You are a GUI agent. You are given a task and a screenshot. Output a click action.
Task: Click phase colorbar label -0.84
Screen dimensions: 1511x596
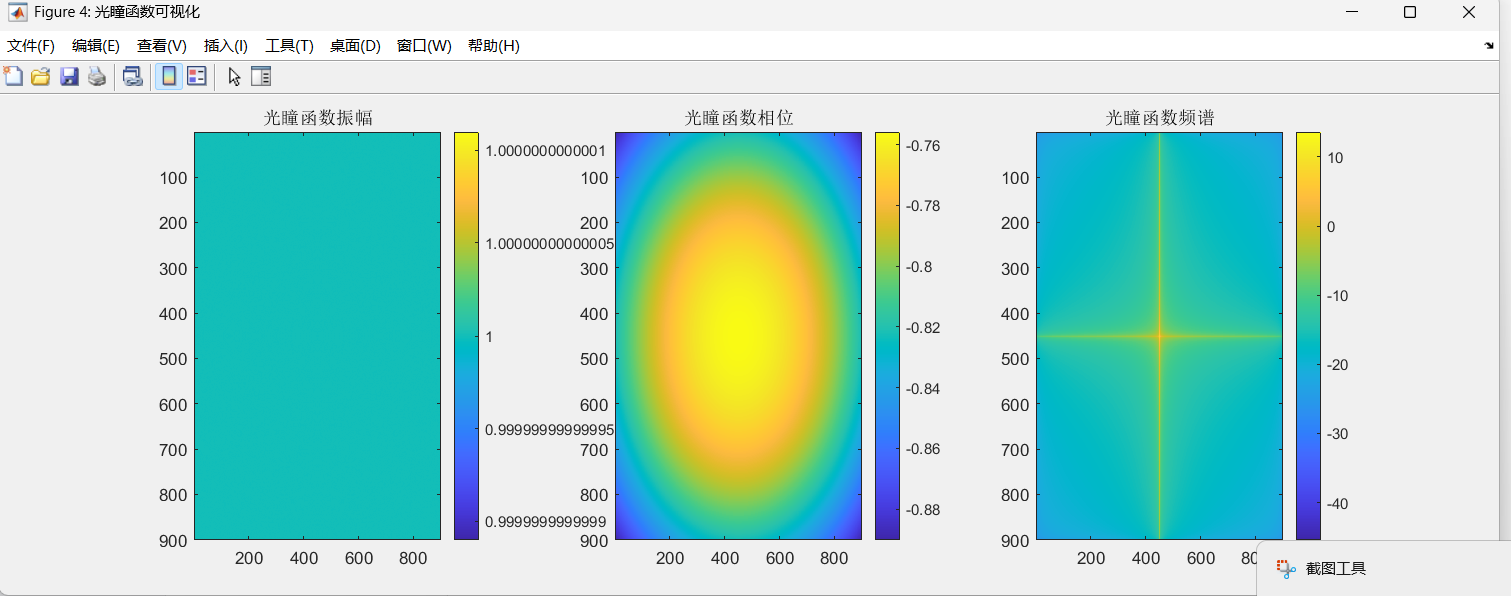tap(923, 388)
